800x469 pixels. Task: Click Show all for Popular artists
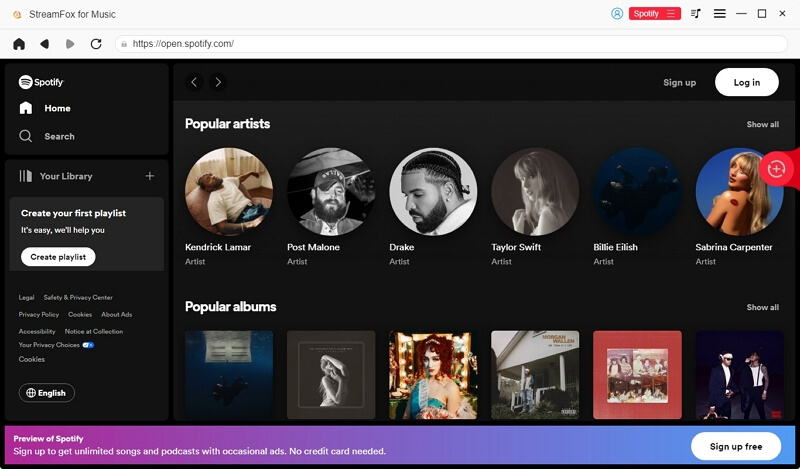[762, 125]
